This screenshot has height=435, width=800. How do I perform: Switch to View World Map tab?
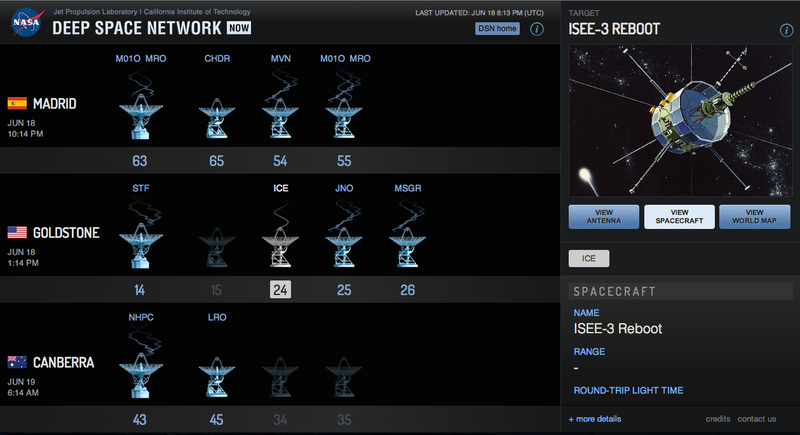(x=755, y=217)
